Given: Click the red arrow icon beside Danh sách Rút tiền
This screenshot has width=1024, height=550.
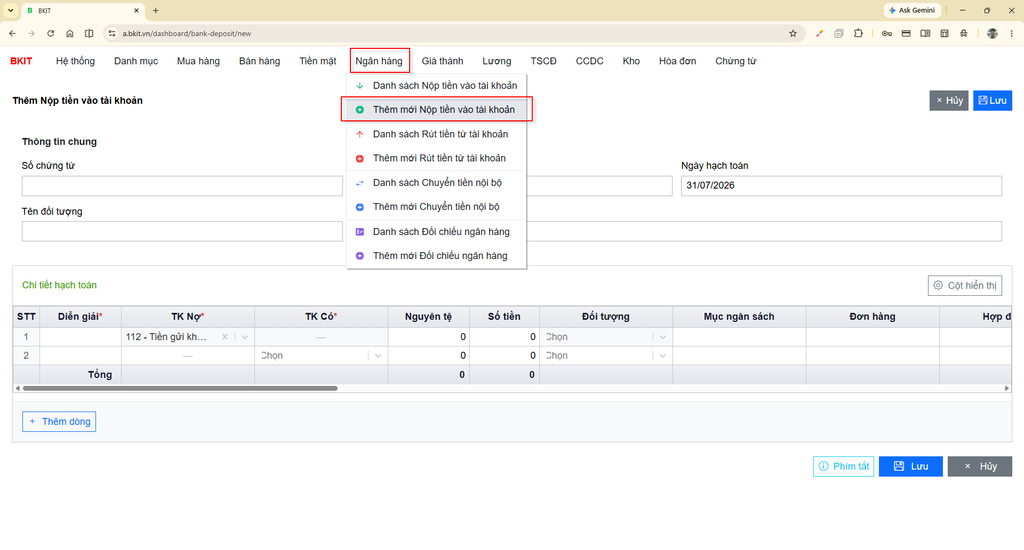Looking at the screenshot, I should [x=359, y=134].
